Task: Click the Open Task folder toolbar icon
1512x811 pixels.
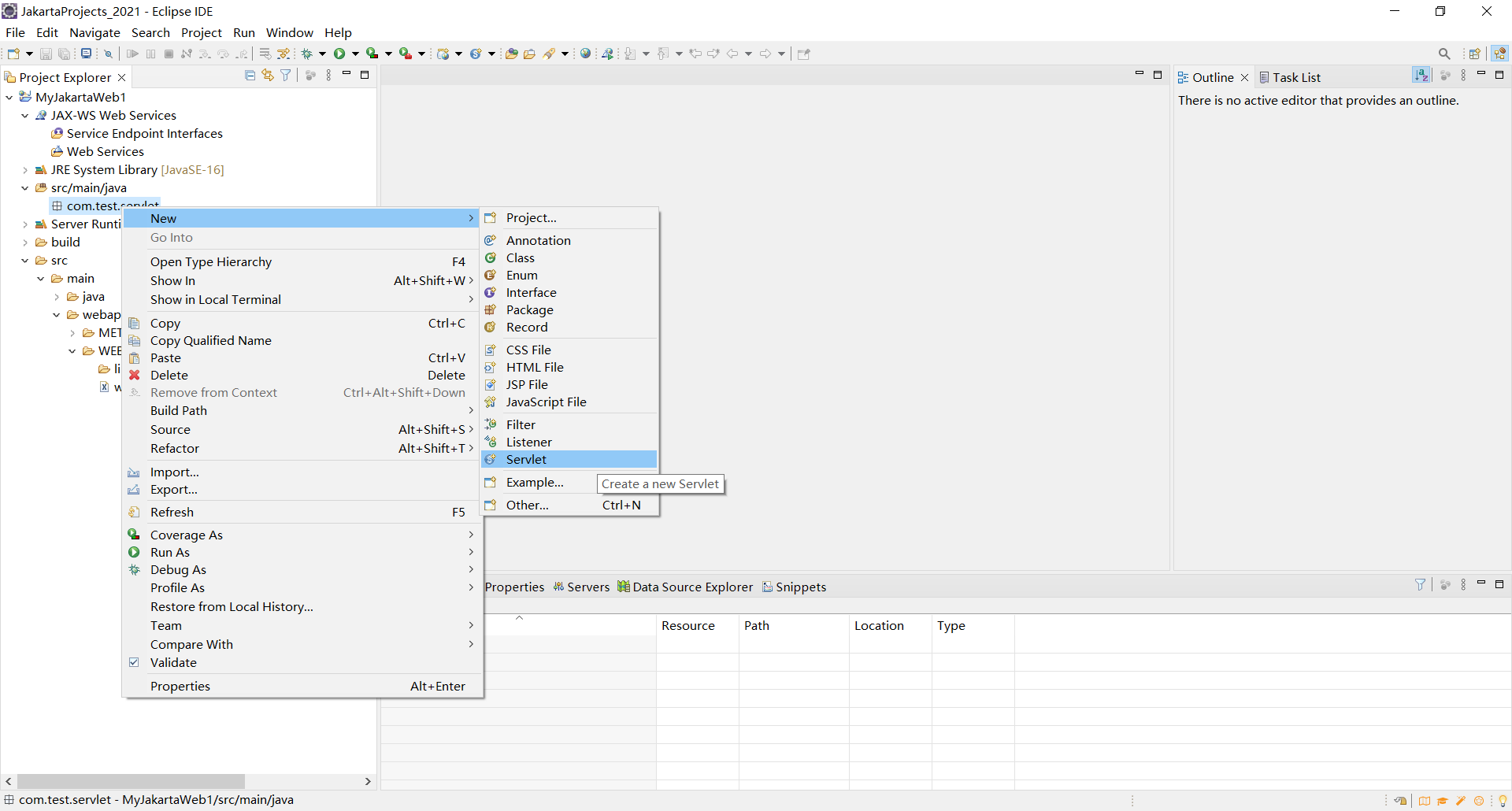Action: pos(530,54)
